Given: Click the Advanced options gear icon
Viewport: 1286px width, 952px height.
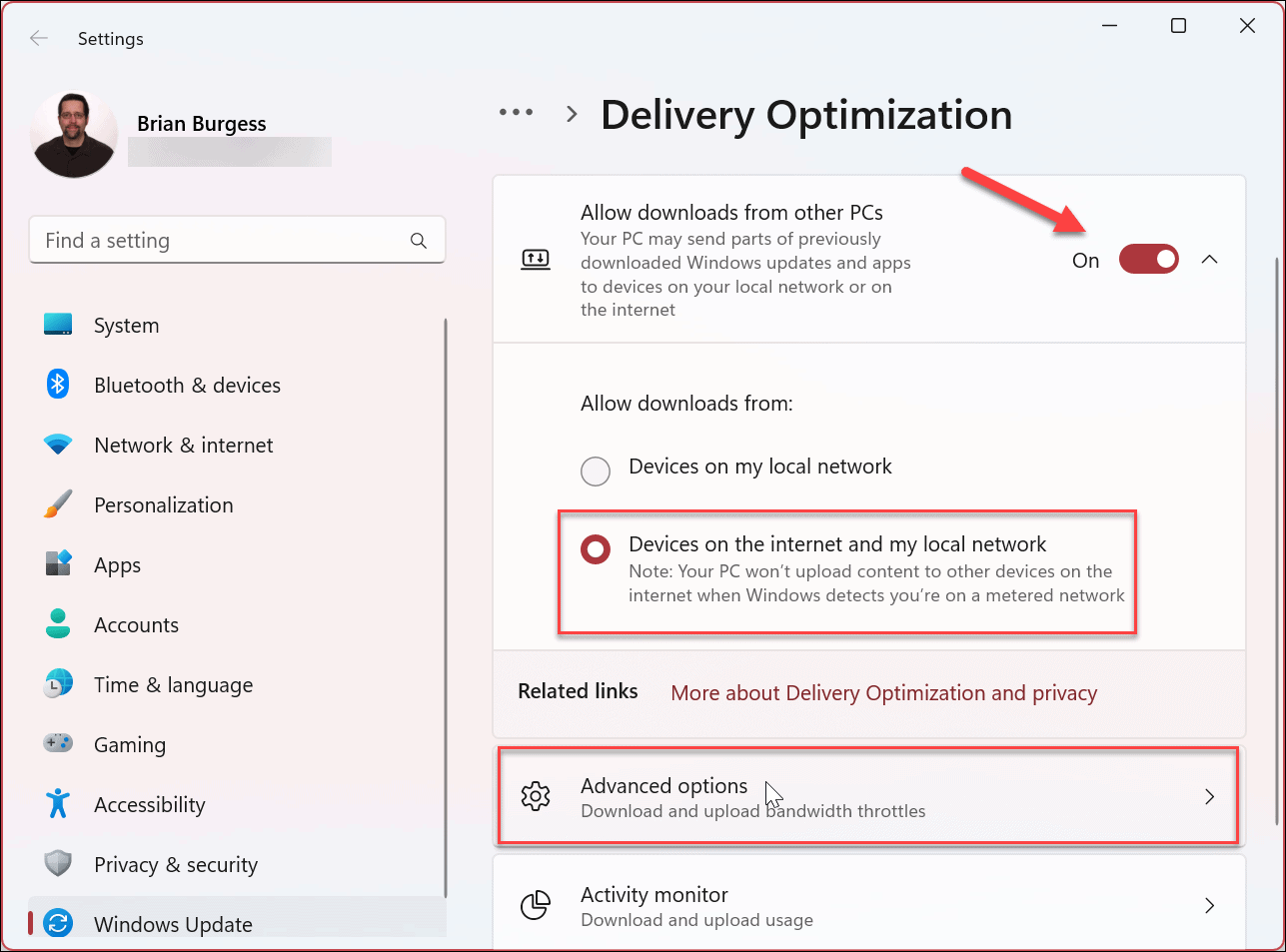Looking at the screenshot, I should pos(536,796).
